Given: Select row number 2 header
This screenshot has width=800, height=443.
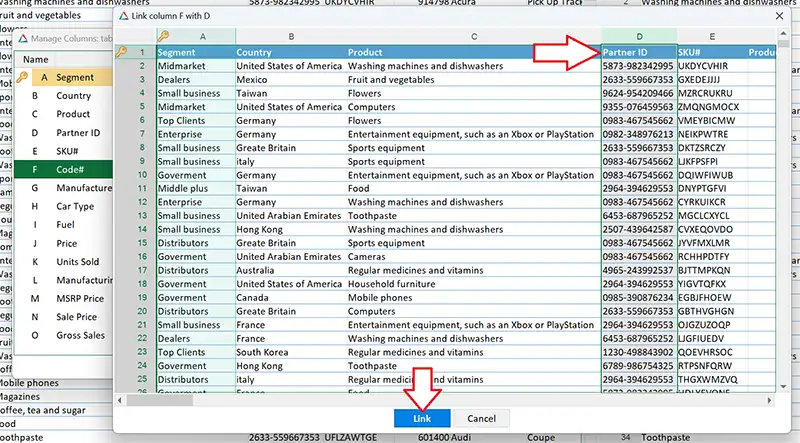Looking at the screenshot, I should 142,66.
